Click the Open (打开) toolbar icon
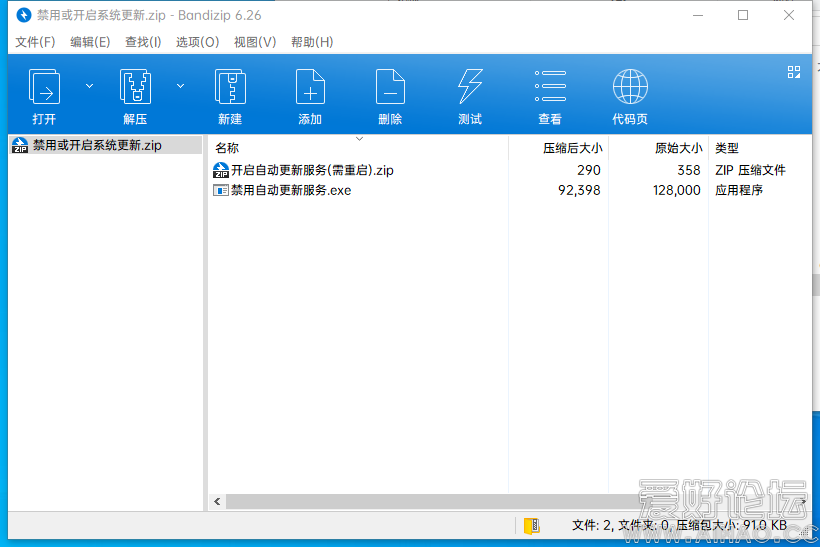The image size is (820, 547). (x=44, y=87)
